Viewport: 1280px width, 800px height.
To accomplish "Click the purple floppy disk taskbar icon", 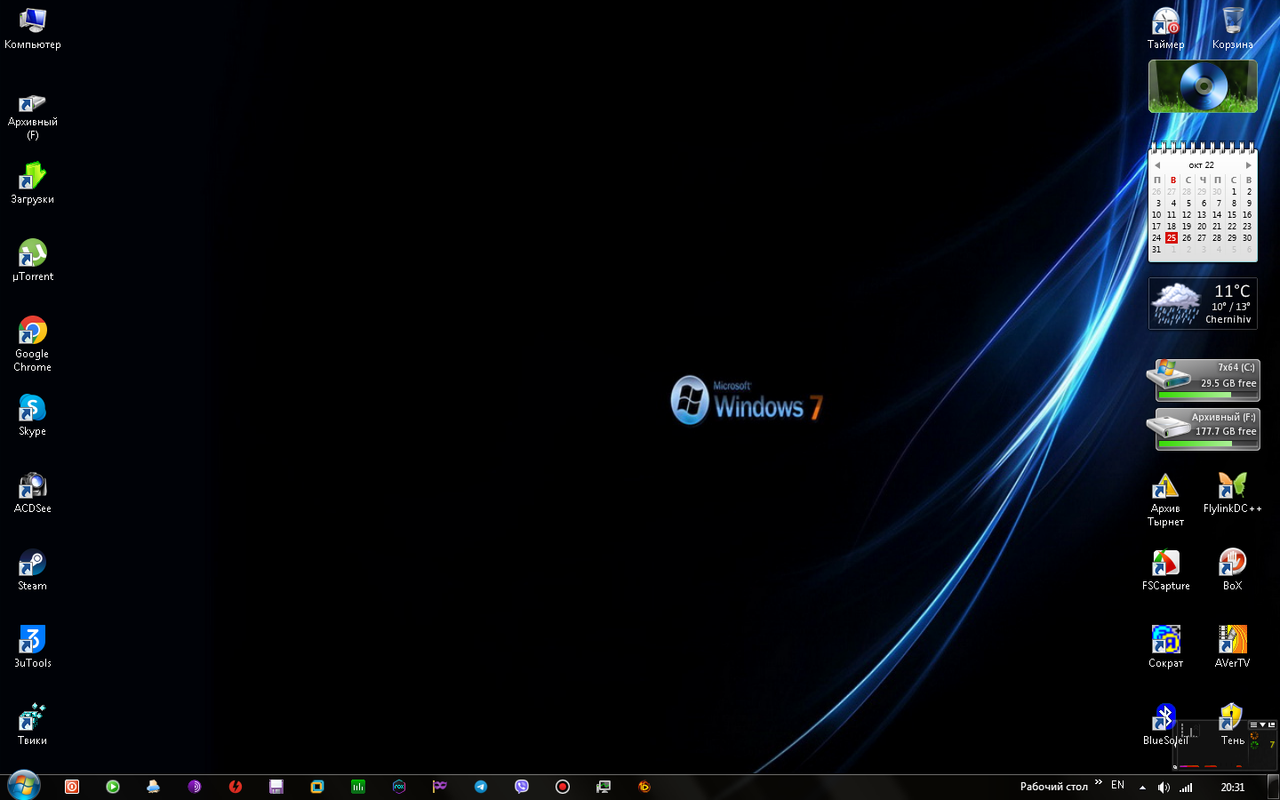I will (276, 787).
